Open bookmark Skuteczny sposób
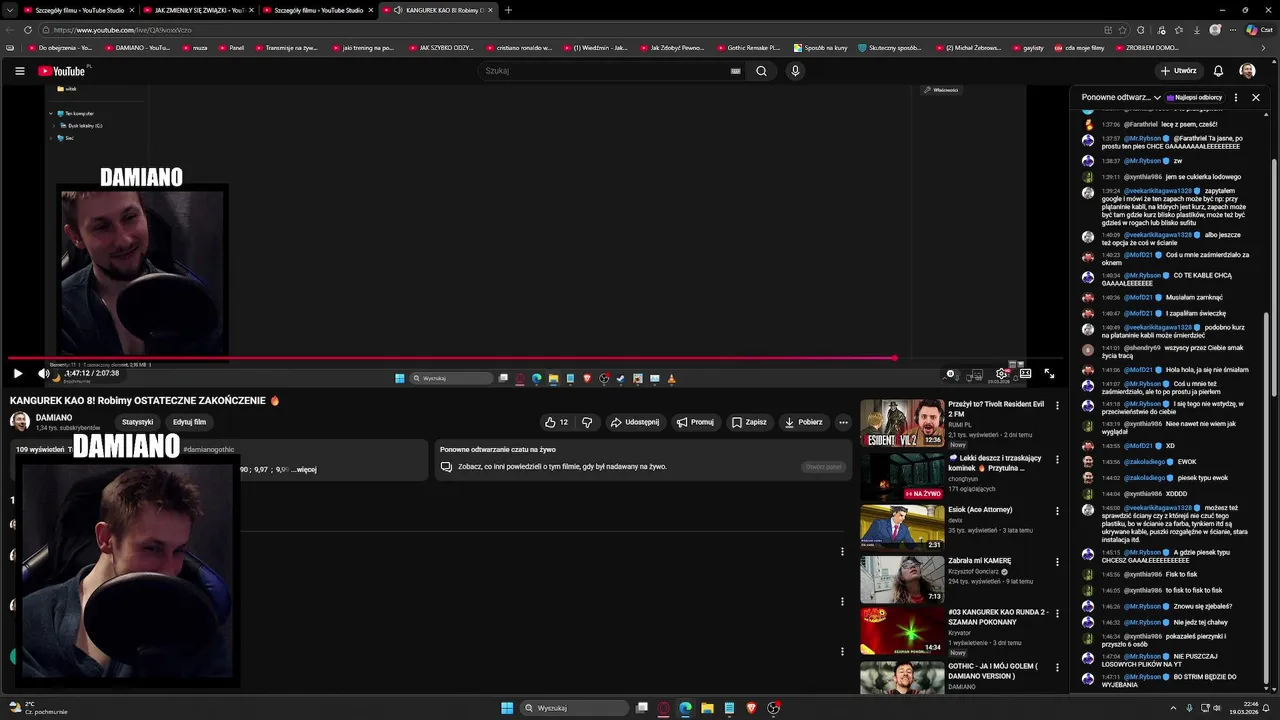 coord(889,48)
